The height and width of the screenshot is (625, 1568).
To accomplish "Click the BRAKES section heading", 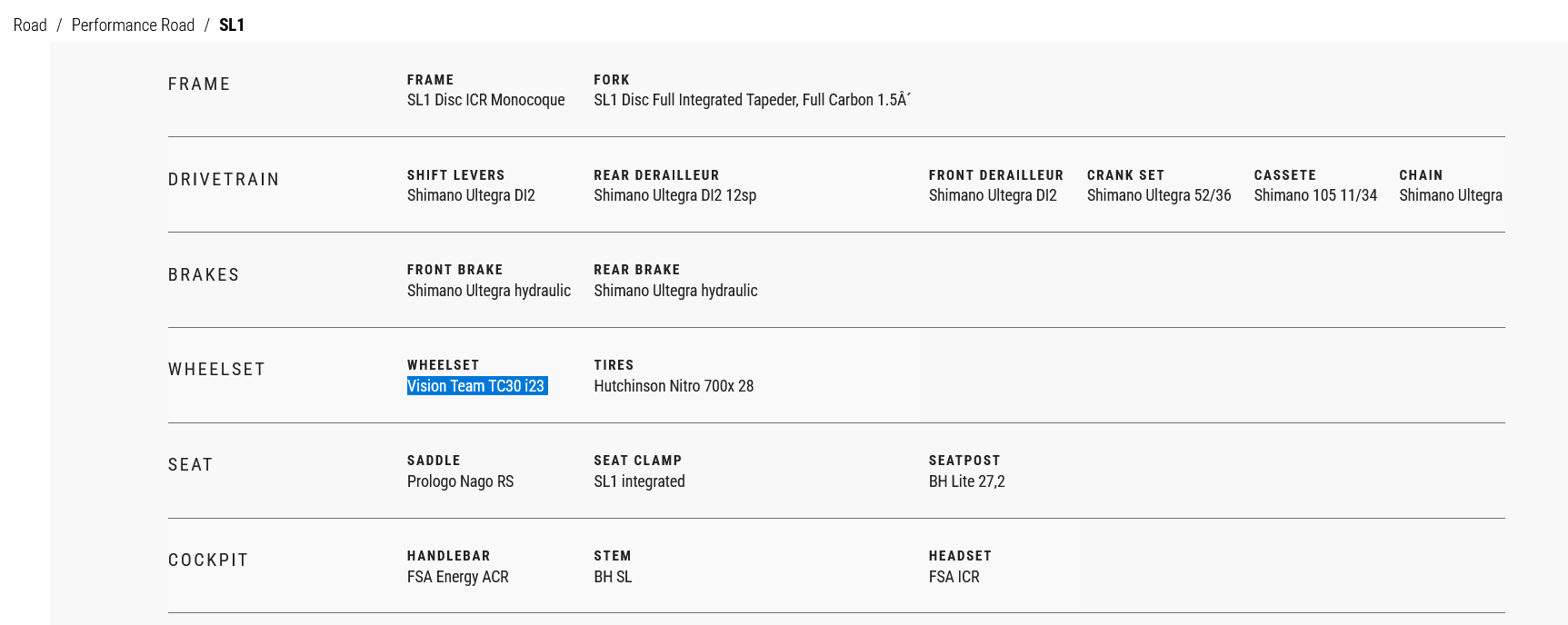I will (204, 275).
